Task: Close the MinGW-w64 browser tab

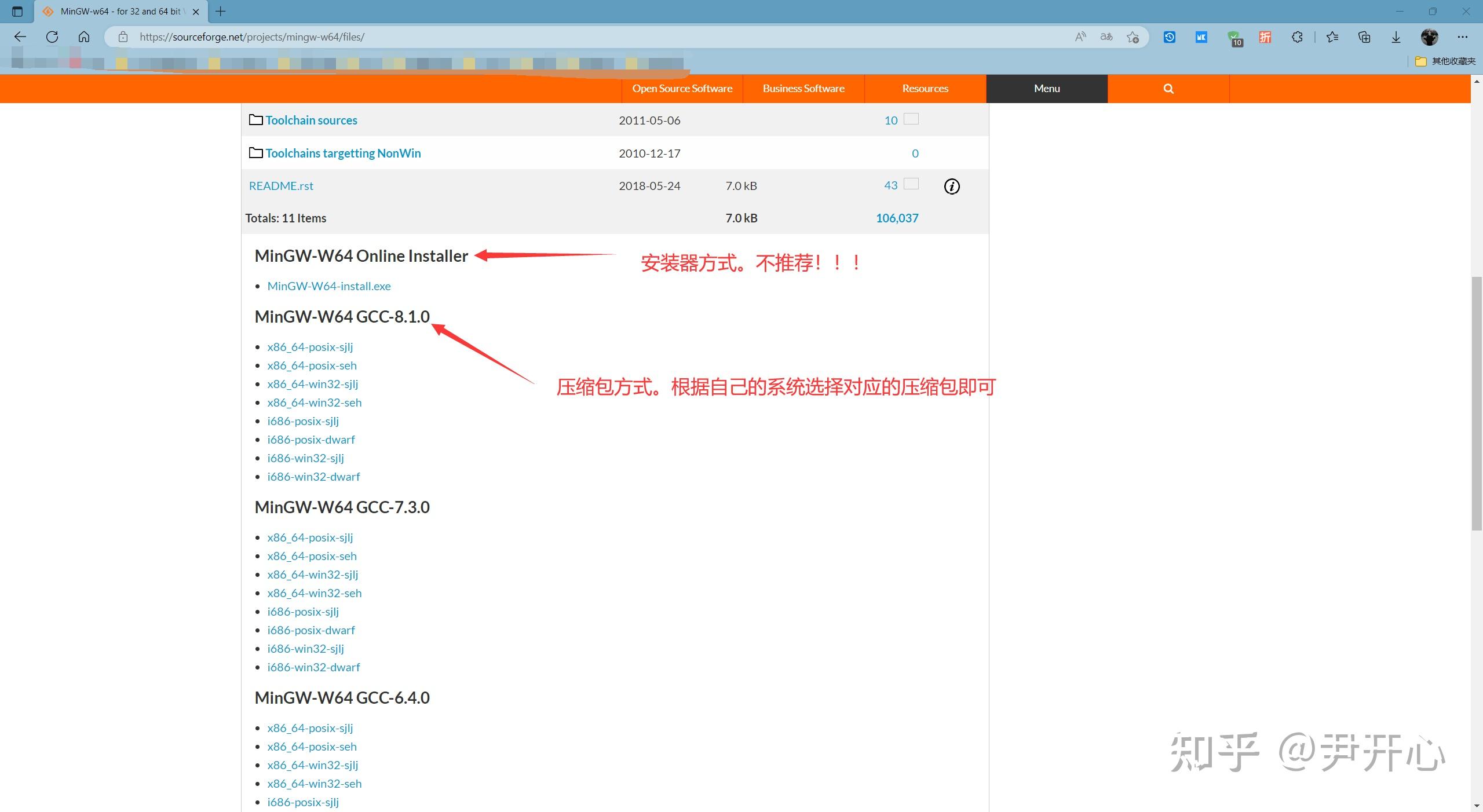Action: [196, 12]
